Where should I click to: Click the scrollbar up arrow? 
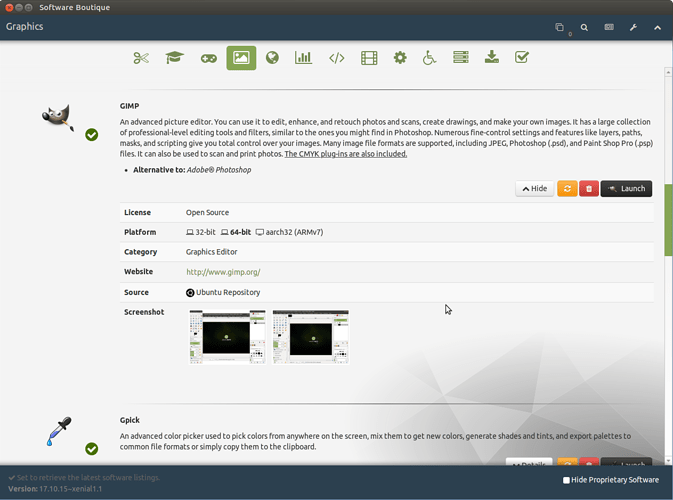click(668, 72)
